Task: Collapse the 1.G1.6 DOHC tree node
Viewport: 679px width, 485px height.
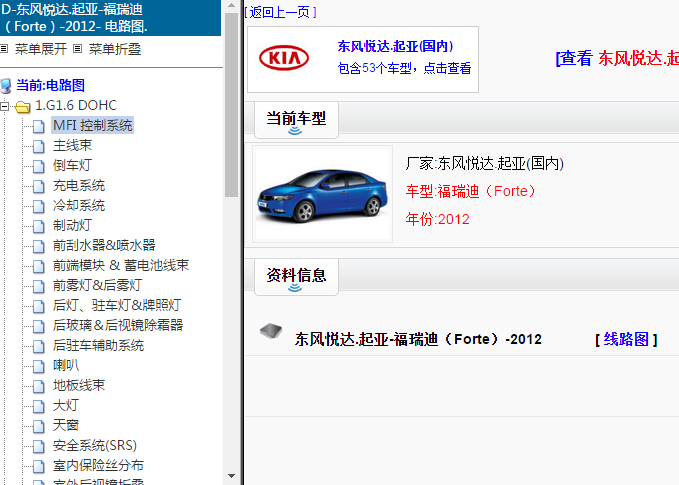Action: 4,106
